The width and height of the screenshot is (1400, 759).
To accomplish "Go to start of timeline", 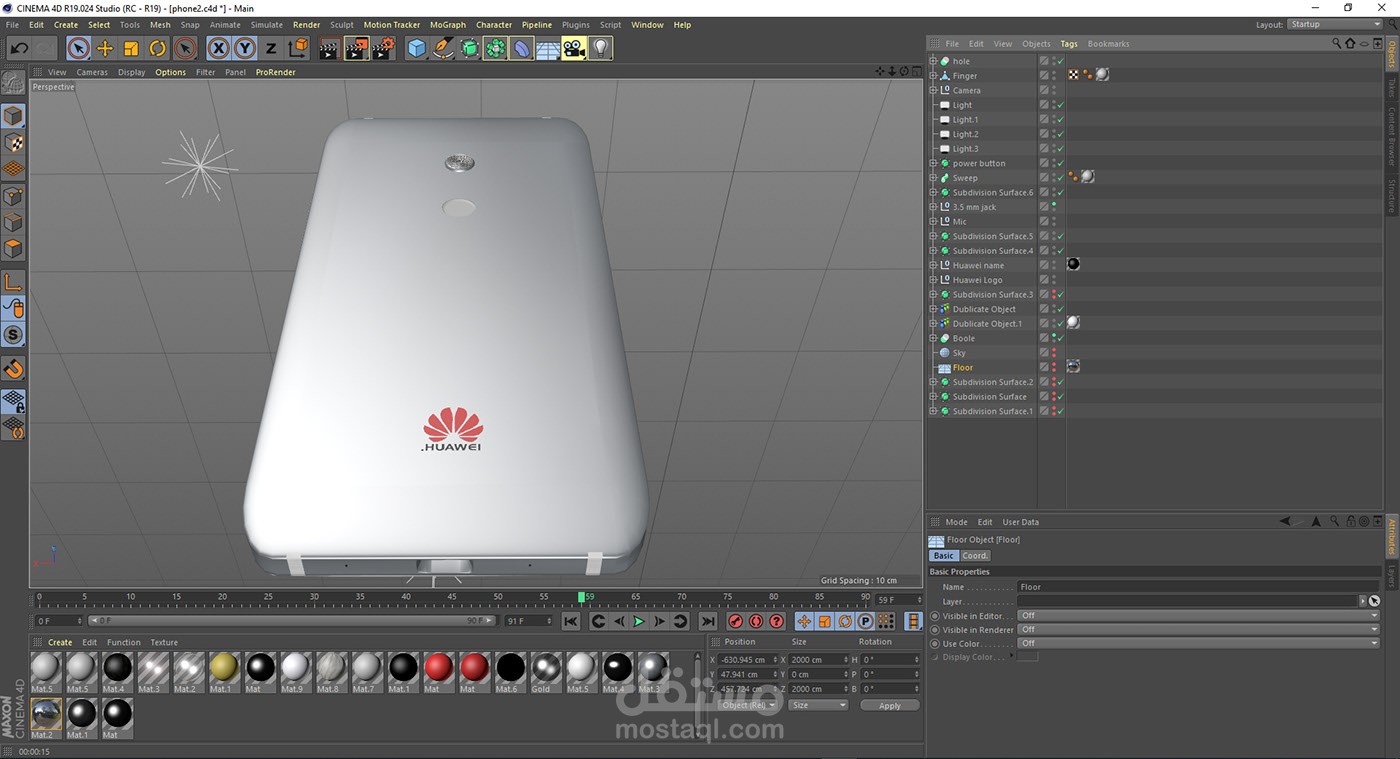I will (x=570, y=622).
